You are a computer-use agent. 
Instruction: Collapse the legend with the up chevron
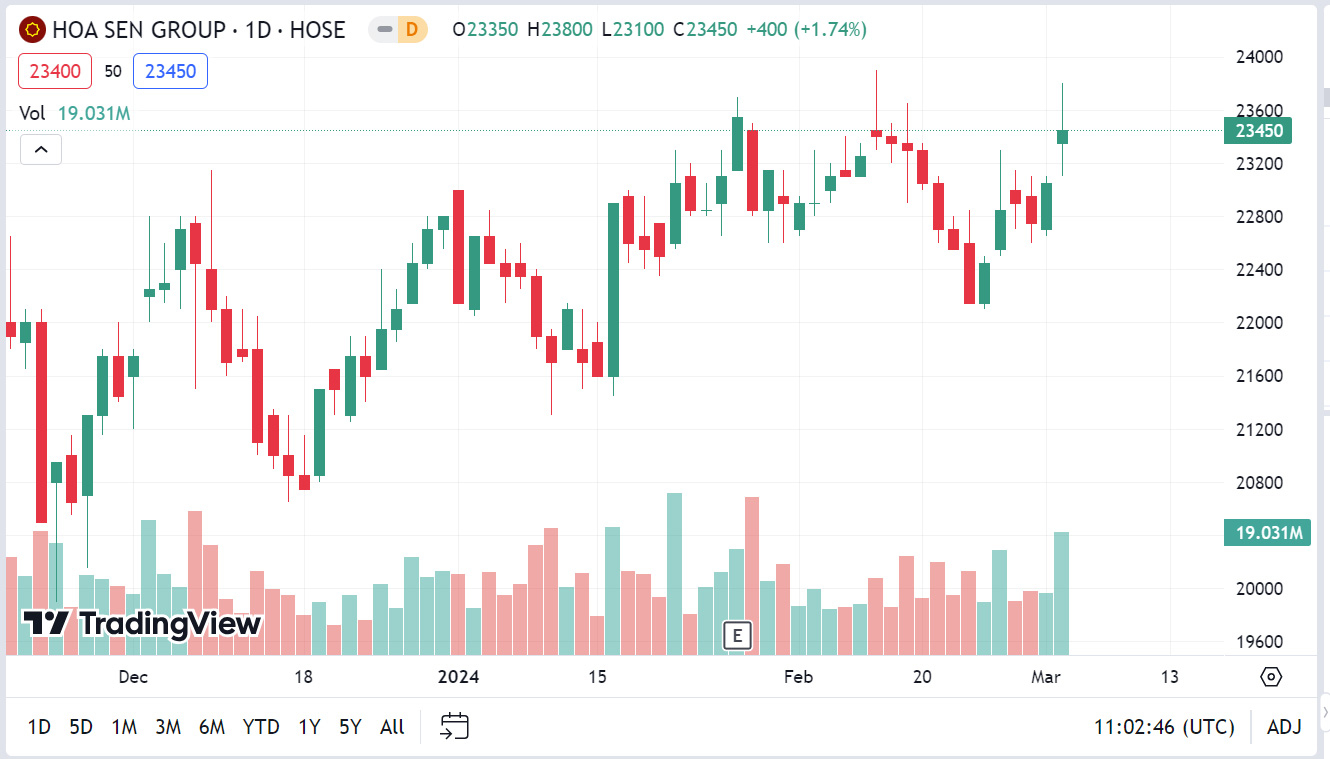(41, 148)
